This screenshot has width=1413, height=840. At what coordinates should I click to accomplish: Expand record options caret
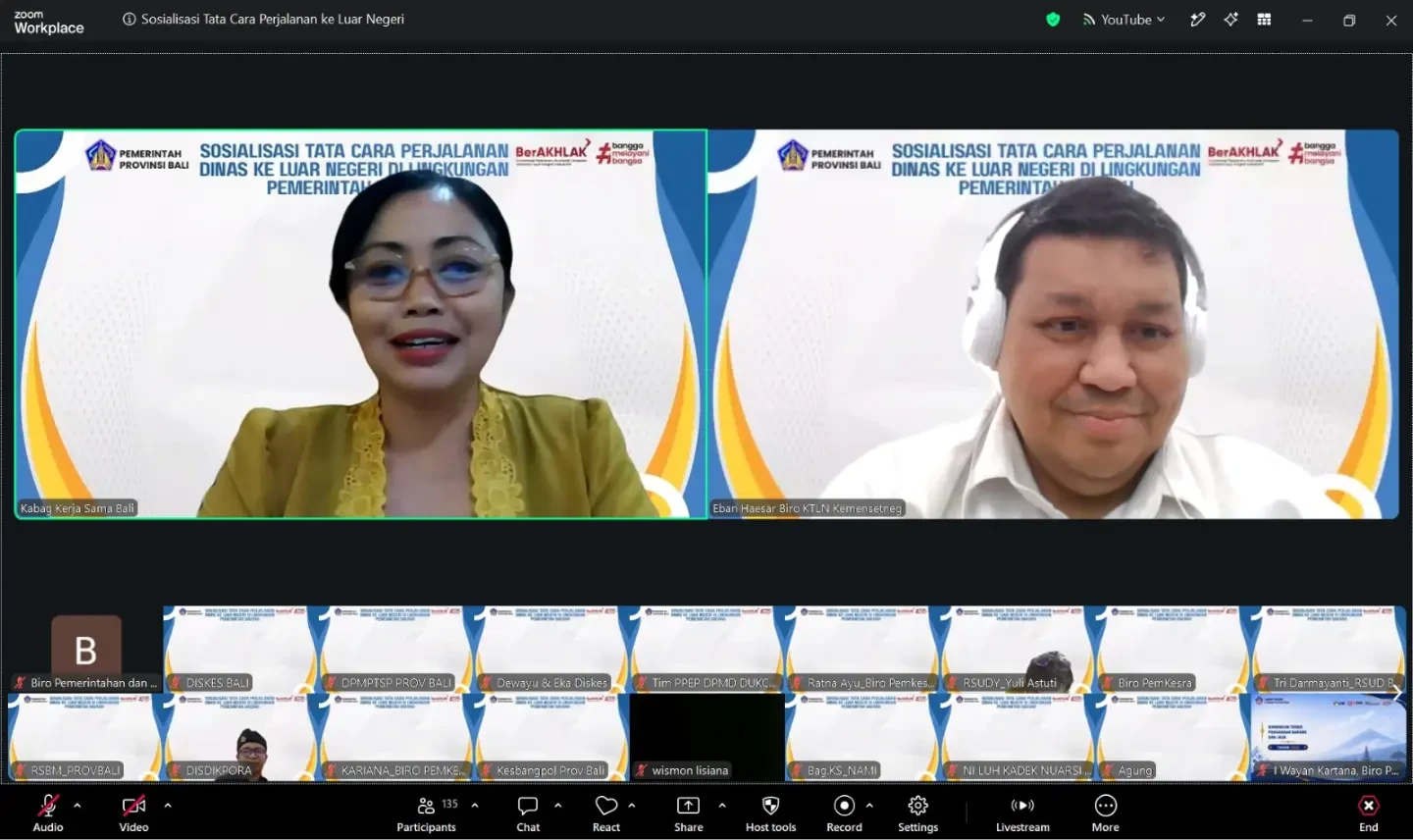[x=869, y=805]
